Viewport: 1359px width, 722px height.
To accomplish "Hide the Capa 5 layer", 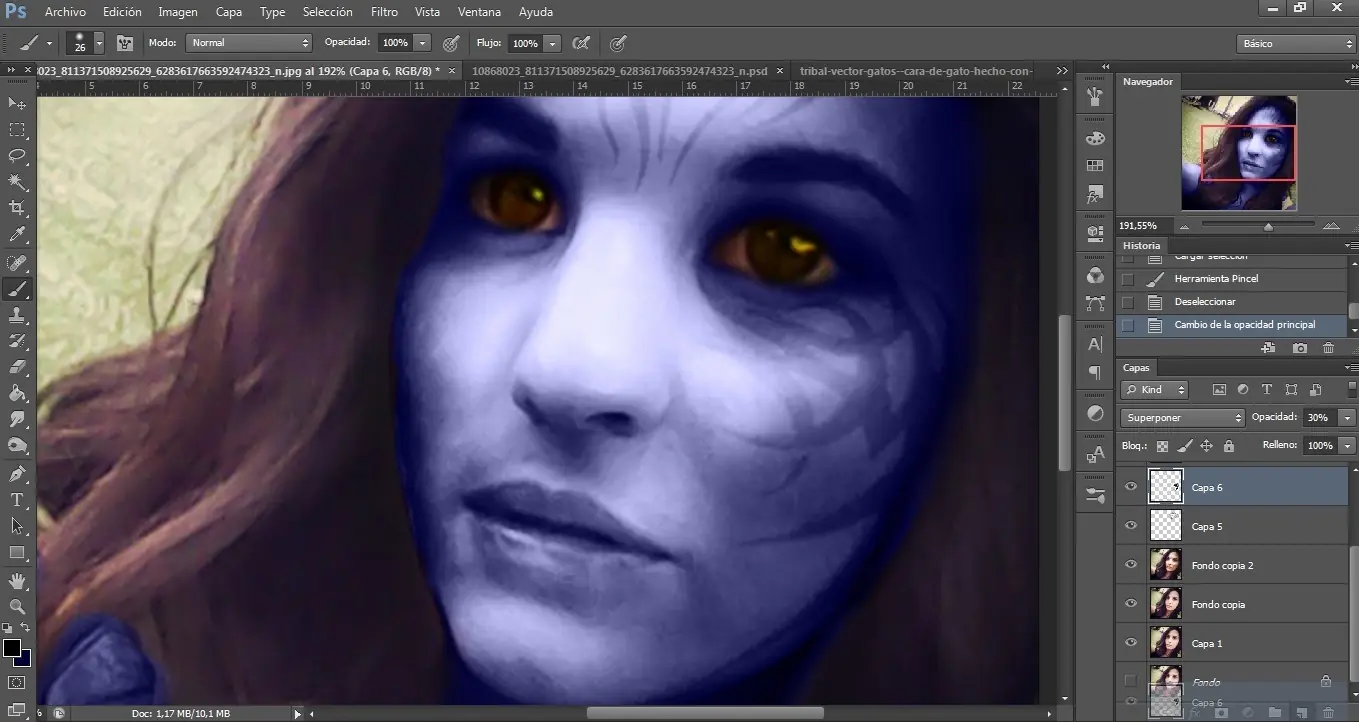I will click(1131, 526).
